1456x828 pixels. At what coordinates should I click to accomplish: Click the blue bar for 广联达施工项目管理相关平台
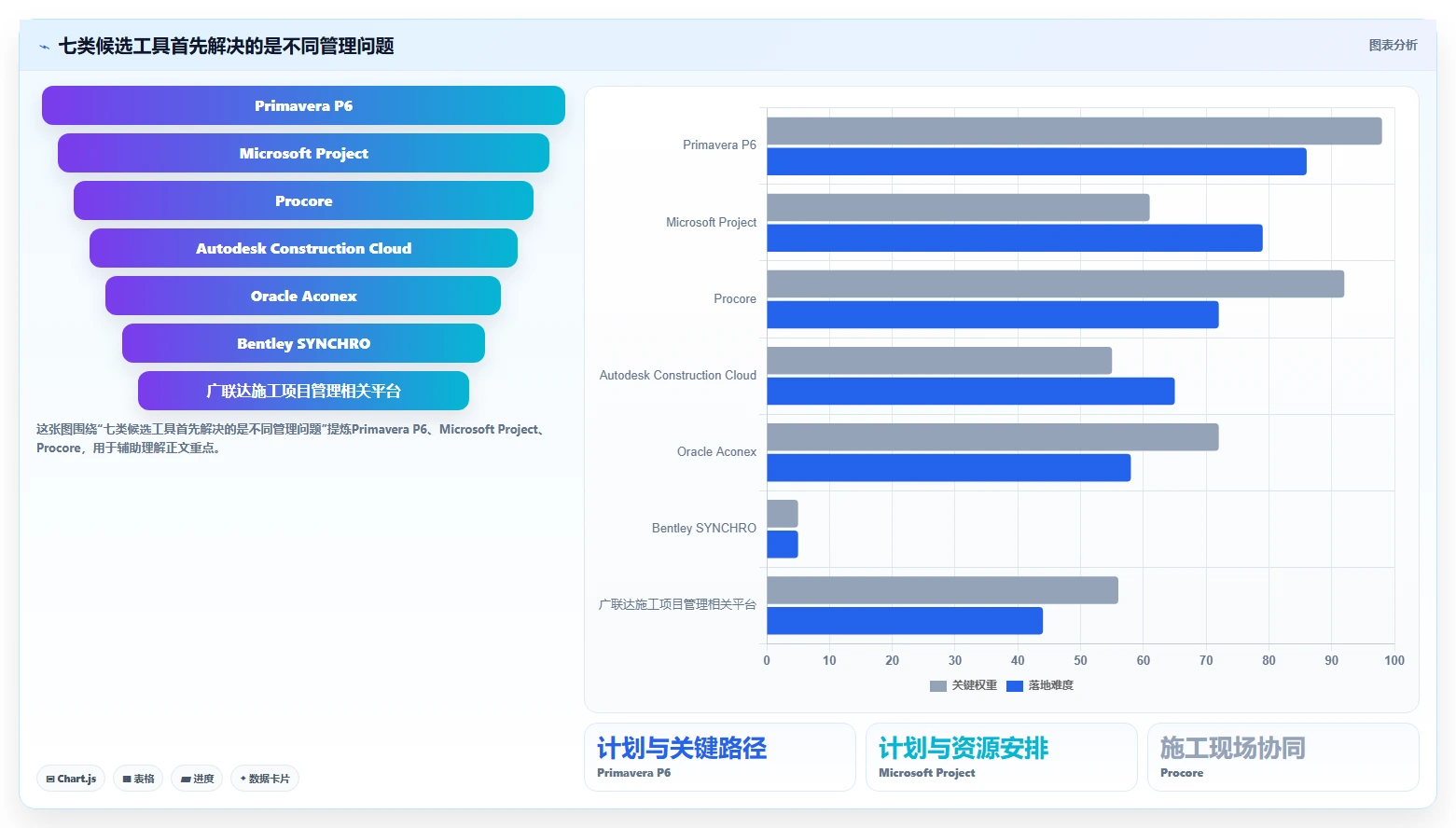(905, 620)
